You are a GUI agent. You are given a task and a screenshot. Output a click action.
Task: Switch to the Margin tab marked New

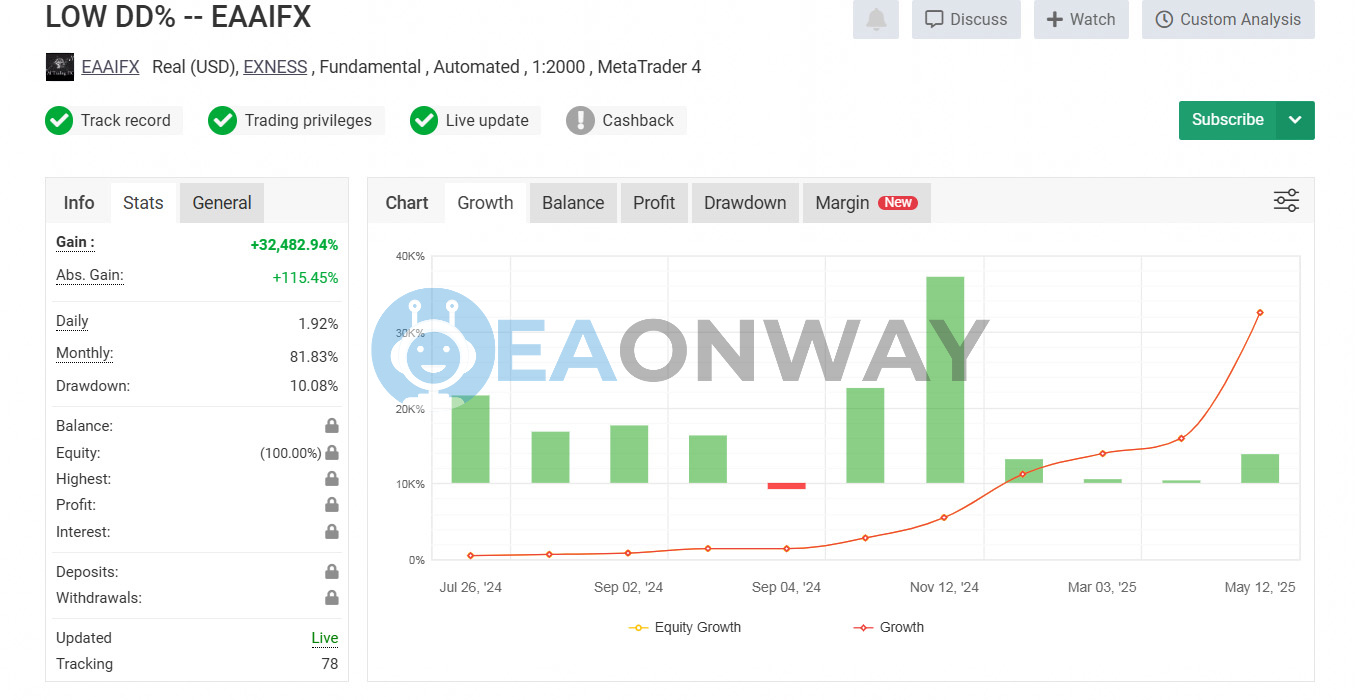(866, 203)
